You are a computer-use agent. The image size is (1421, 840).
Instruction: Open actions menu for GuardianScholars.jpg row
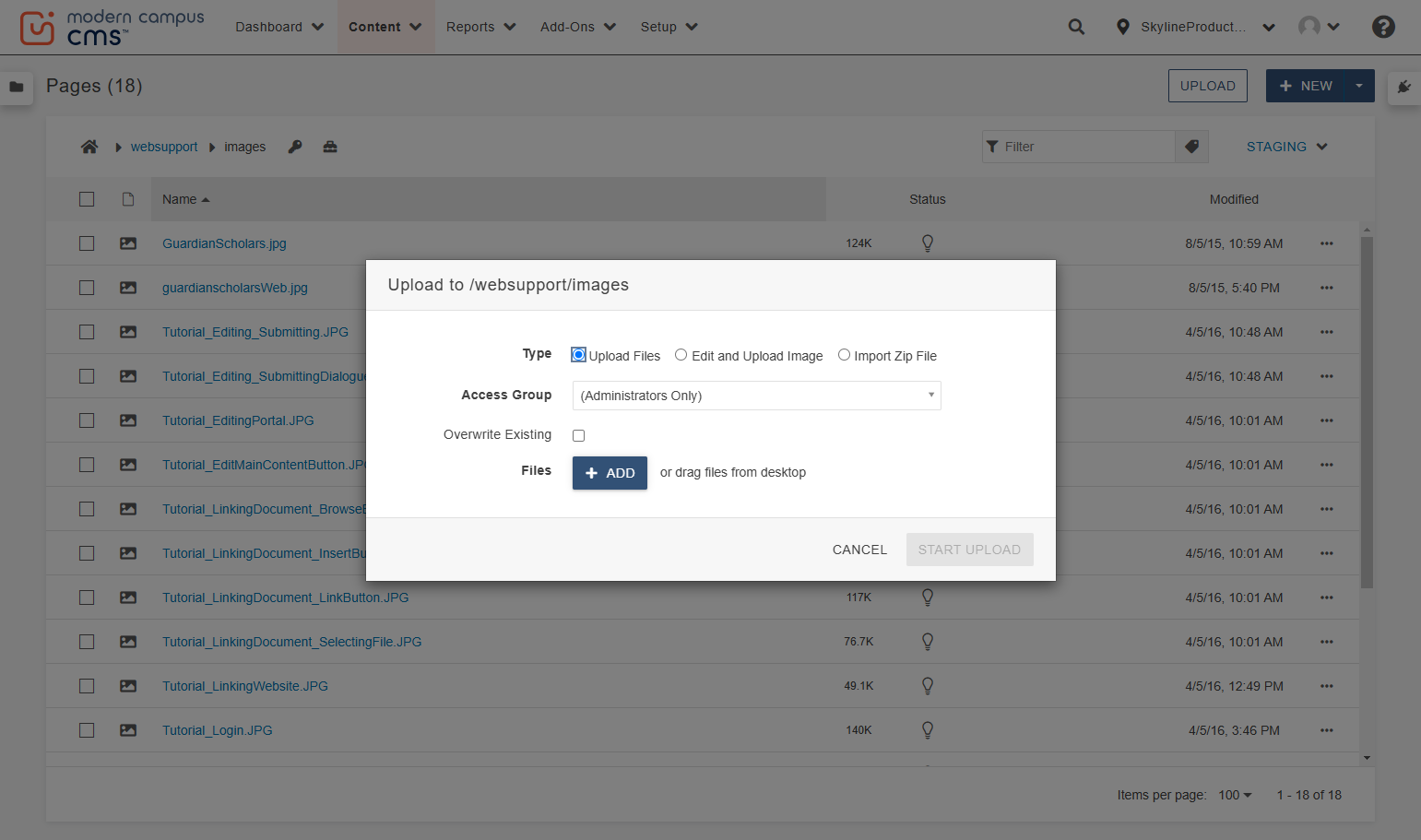click(x=1327, y=243)
